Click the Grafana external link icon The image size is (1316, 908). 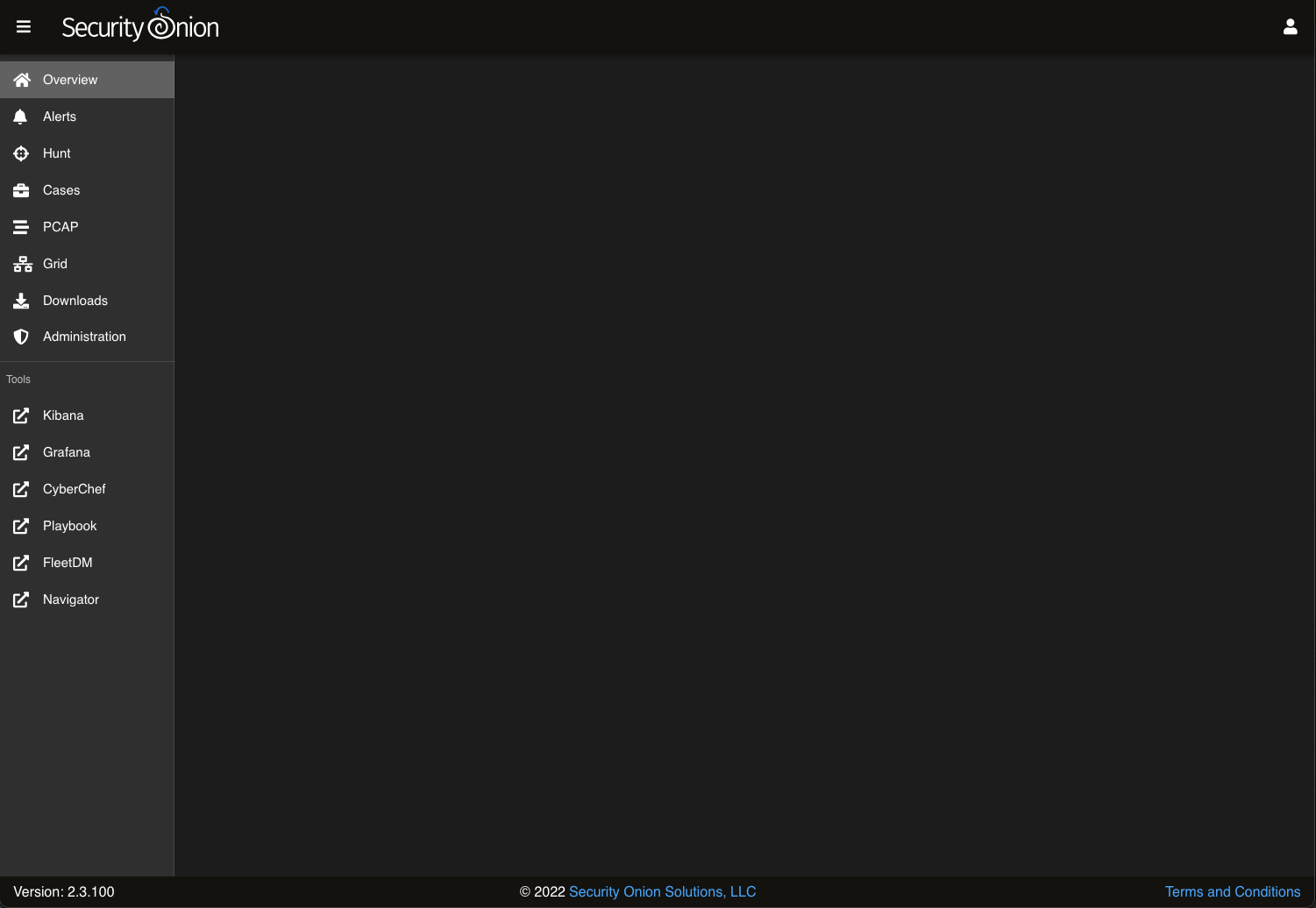point(21,452)
